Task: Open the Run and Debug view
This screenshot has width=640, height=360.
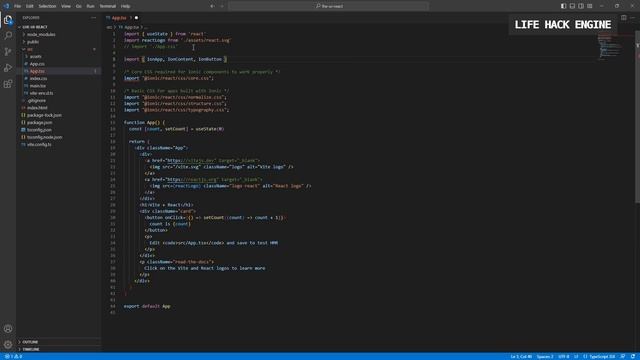Action: click(x=8, y=68)
